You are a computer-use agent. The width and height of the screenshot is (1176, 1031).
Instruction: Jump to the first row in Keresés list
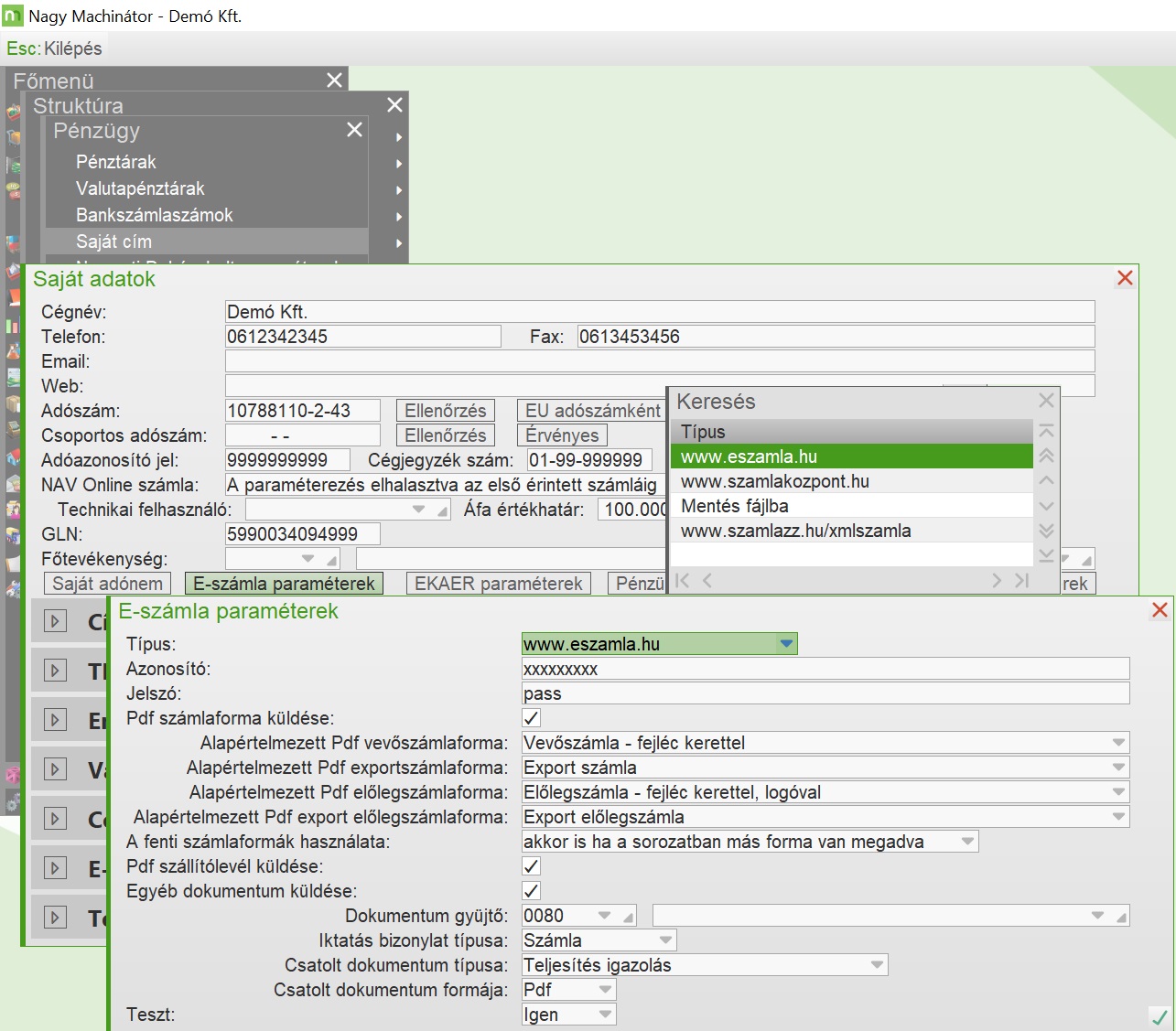tap(1046, 431)
